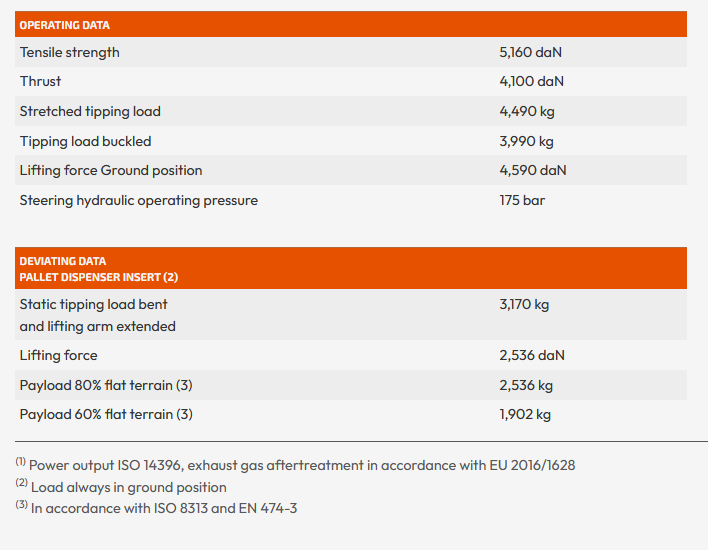Screen dimensions: 708x550
Task: Select the Tensile strength row label
Action: 70,52
